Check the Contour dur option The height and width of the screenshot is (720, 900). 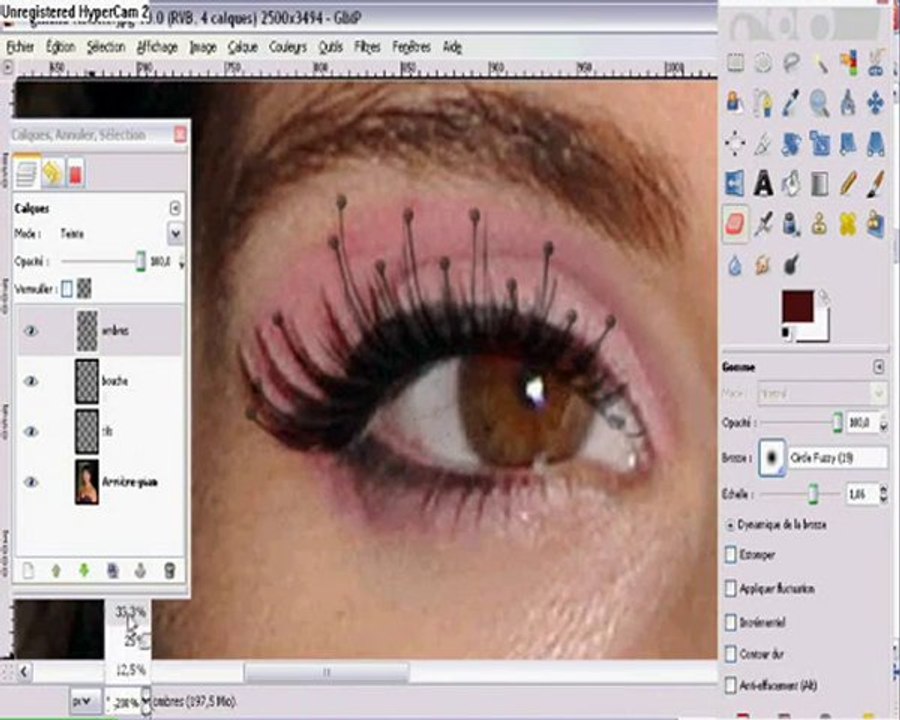[731, 653]
